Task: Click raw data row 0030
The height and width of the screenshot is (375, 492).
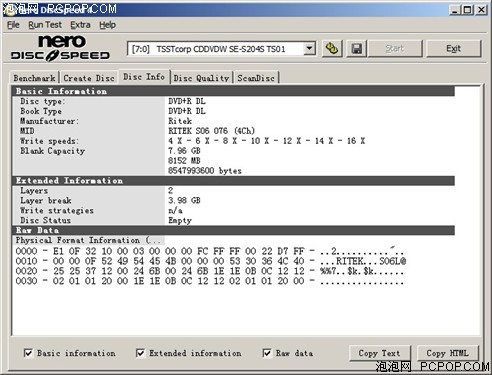Action: coord(210,281)
